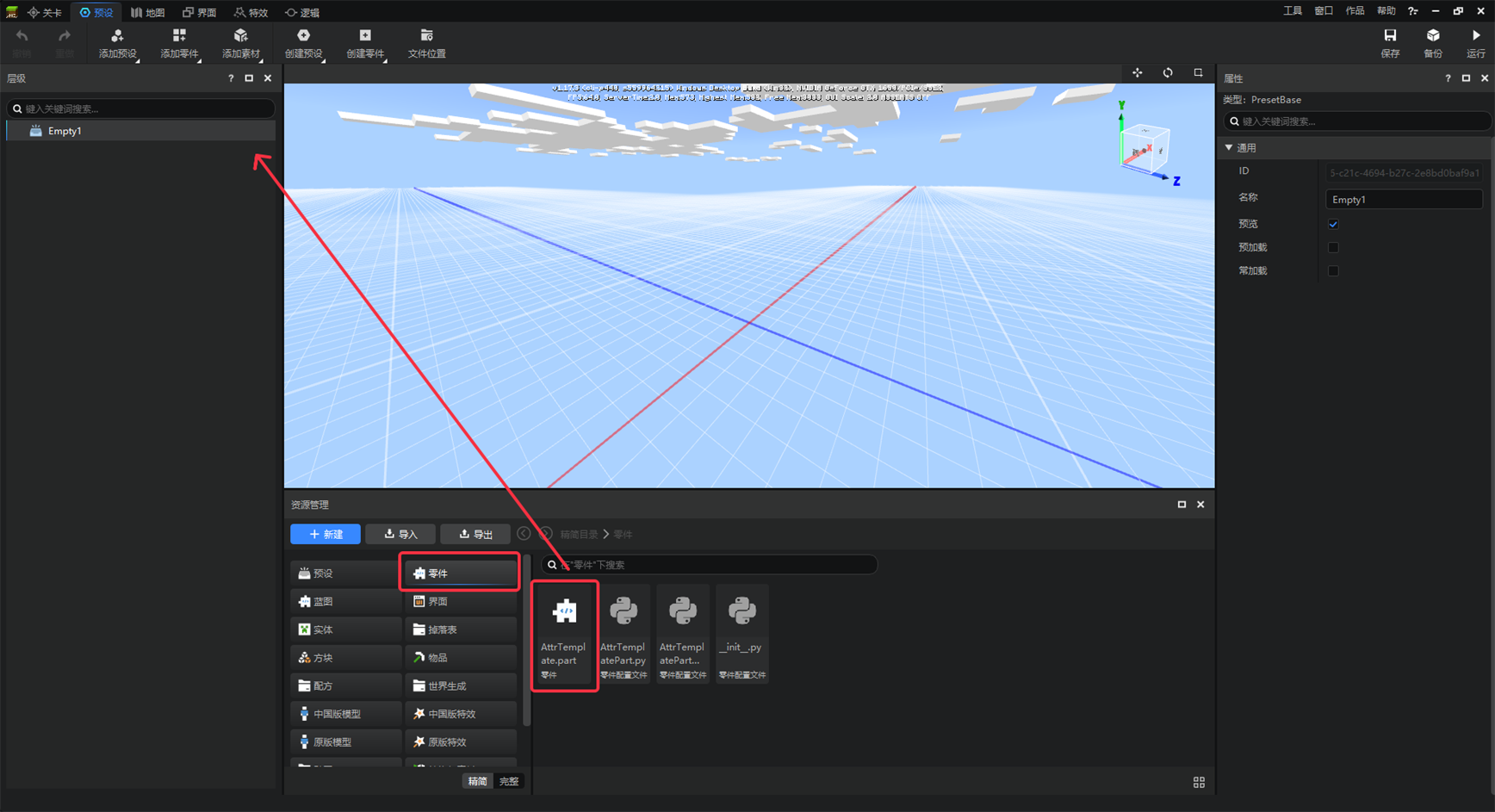1495x812 pixels.
Task: Open 添加预设 dropdown arrow
Action: pos(138,60)
